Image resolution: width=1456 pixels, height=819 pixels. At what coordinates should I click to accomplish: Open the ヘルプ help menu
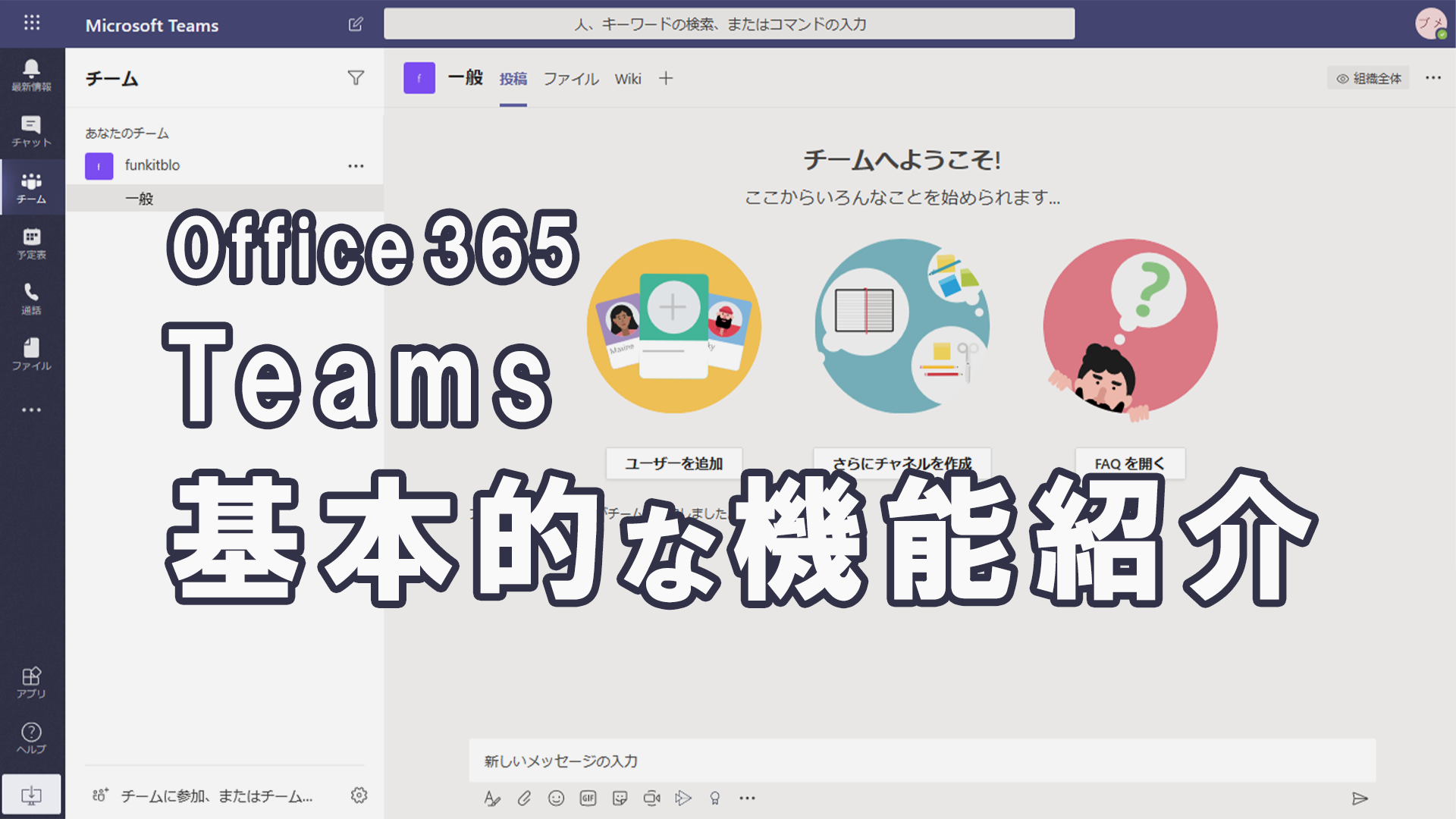[31, 738]
